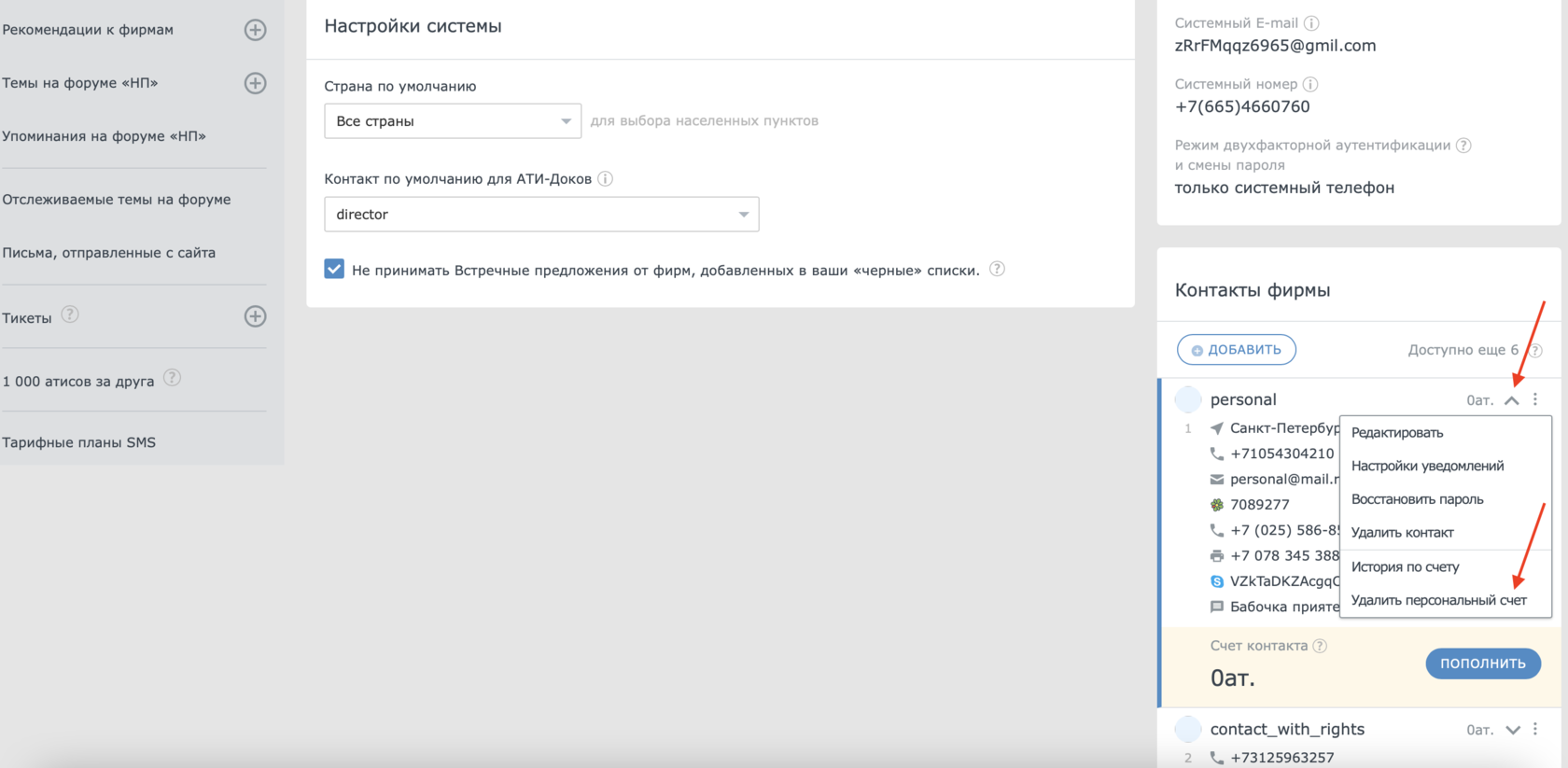Click location arrow icon by Санкт-Петербург
The width and height of the screenshot is (1568, 768).
point(1217,428)
